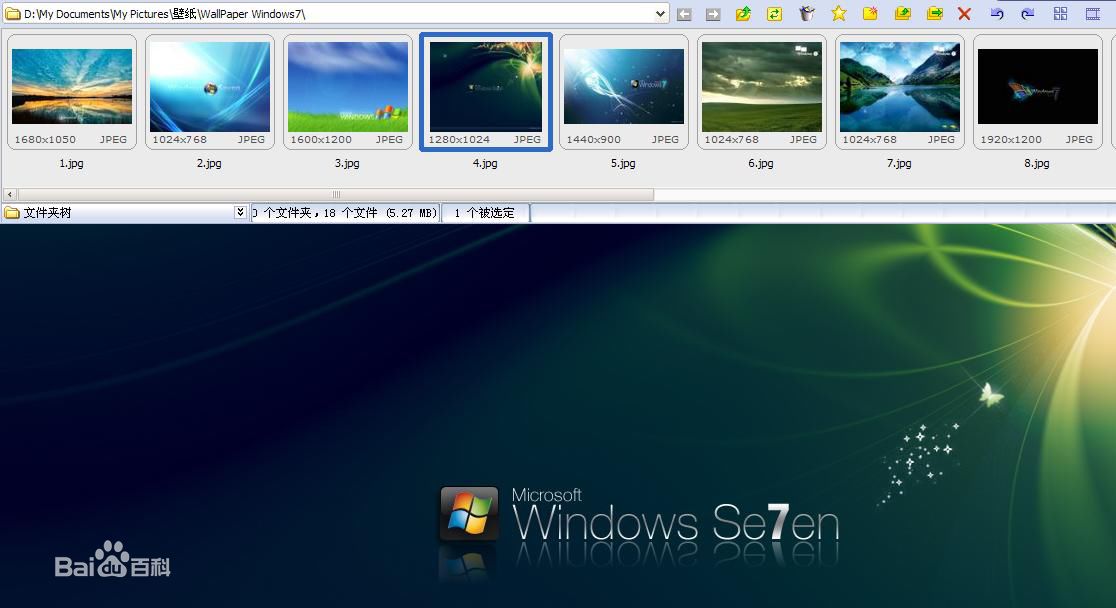This screenshot has width=1116, height=608.
Task: Delete the selected file with the red X
Action: (964, 14)
